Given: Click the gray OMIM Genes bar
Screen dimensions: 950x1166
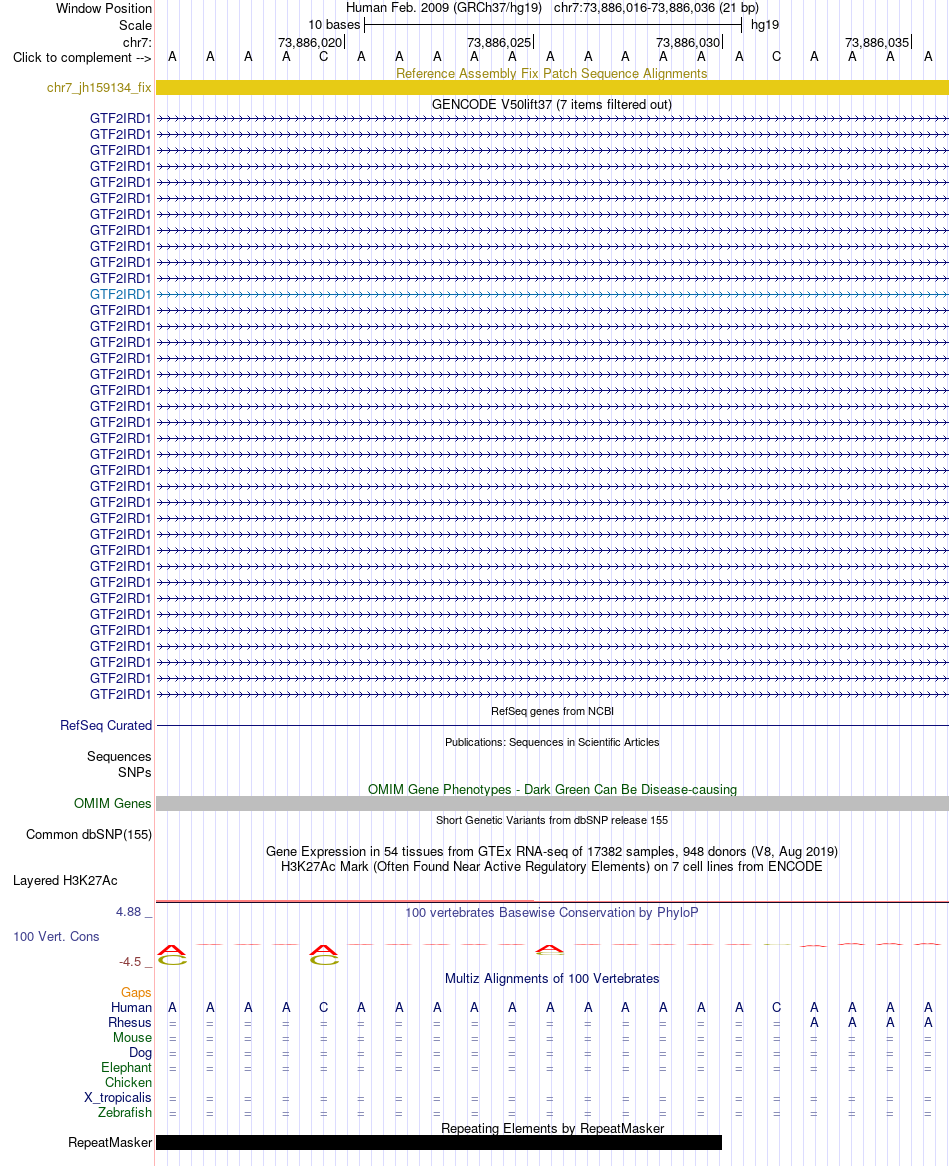Looking at the screenshot, I should (x=552, y=804).
